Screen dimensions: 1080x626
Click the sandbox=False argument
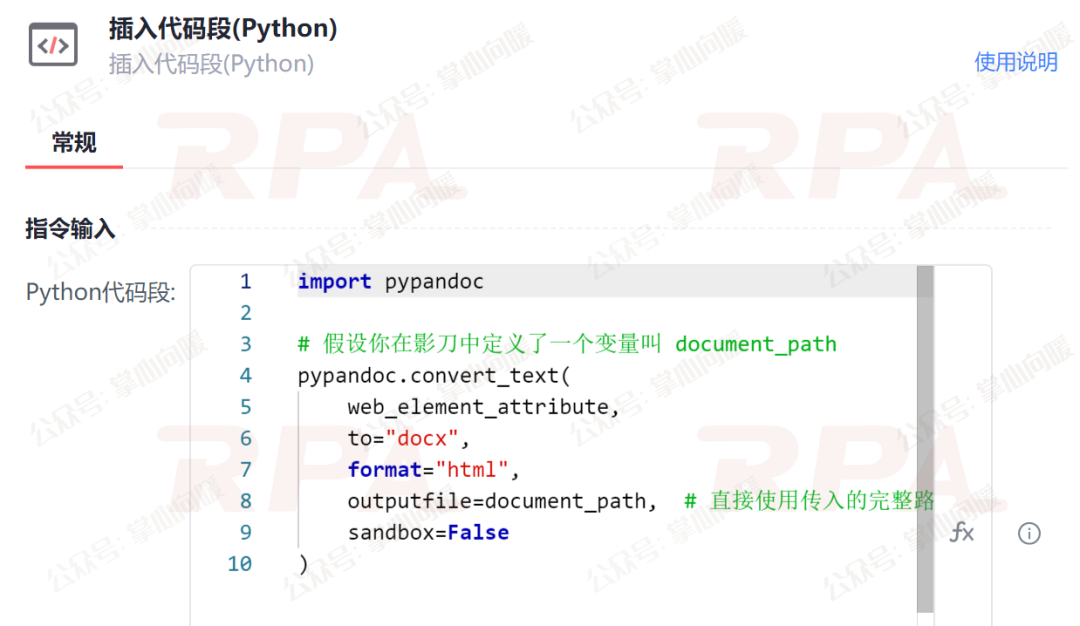[428, 532]
